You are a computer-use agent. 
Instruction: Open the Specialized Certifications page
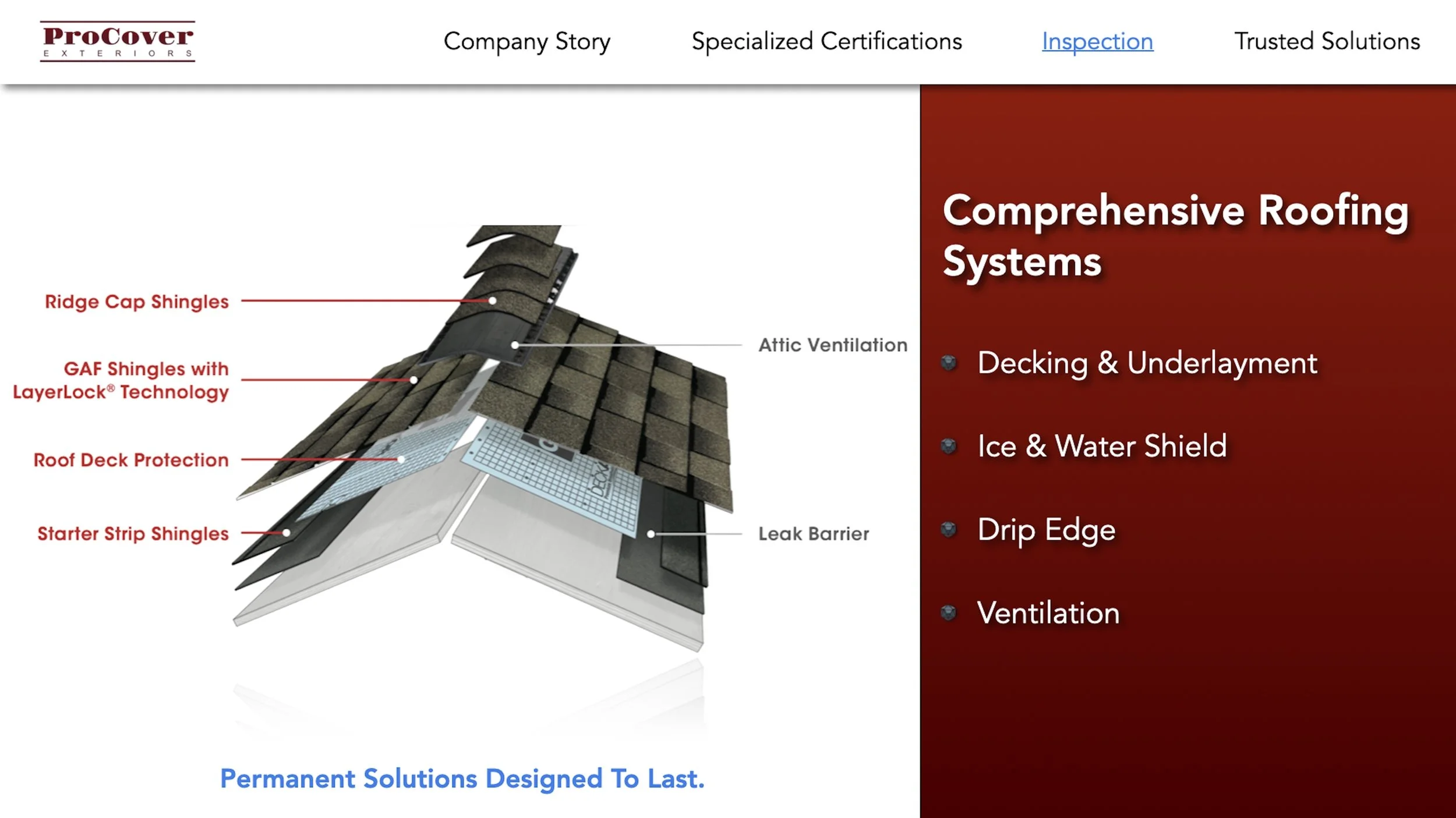pos(826,41)
